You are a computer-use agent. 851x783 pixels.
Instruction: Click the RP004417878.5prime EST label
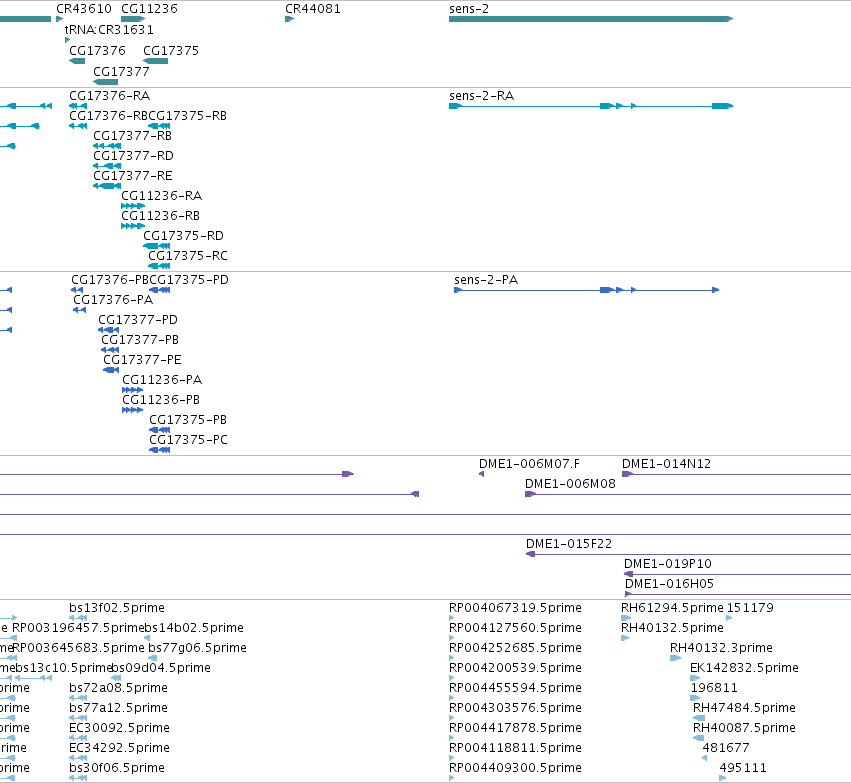coord(515,728)
